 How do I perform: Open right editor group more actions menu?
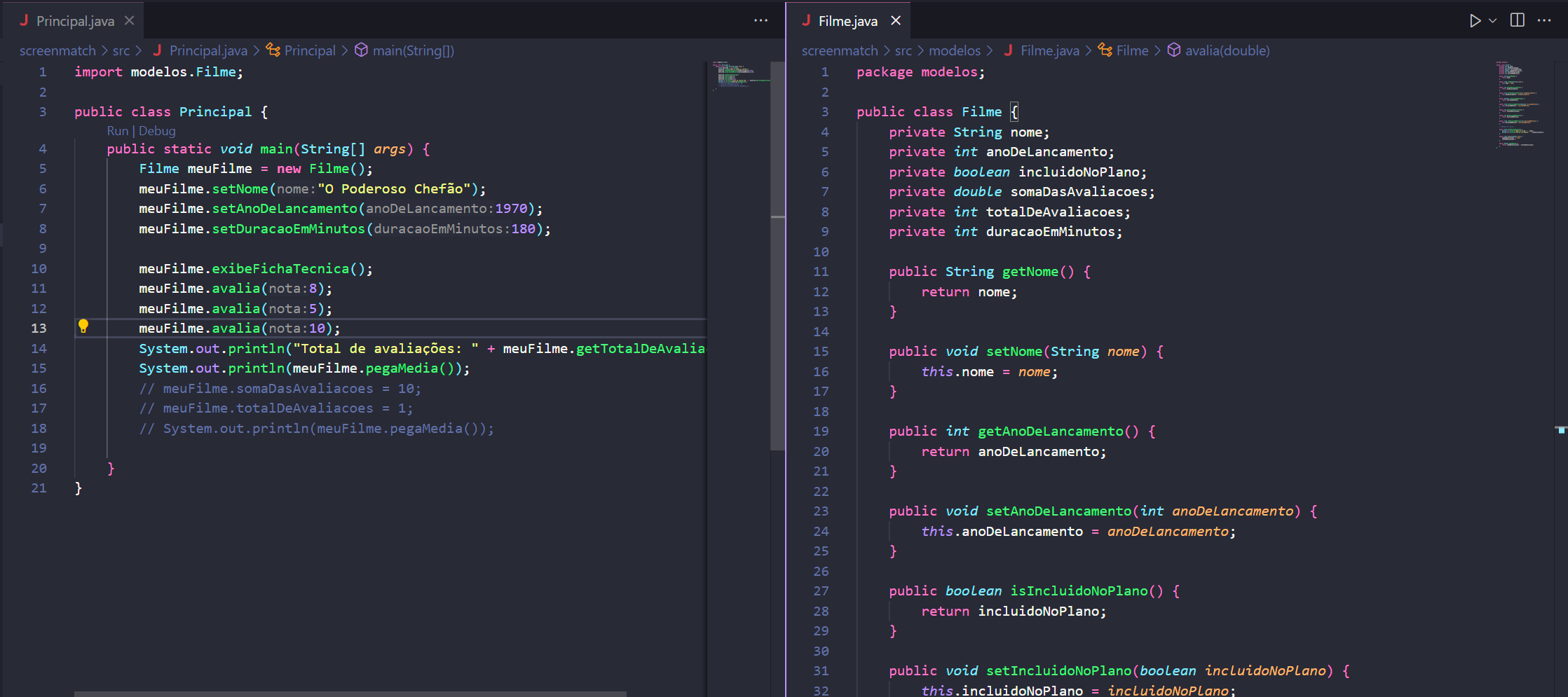pos(1543,20)
